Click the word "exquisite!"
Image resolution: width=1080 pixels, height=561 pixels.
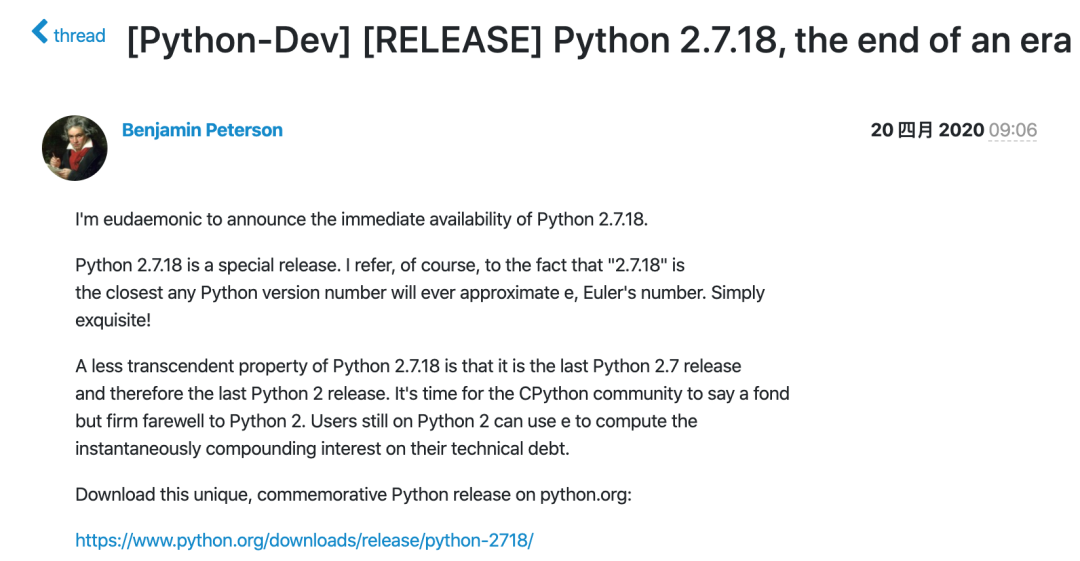pyautogui.click(x=113, y=320)
